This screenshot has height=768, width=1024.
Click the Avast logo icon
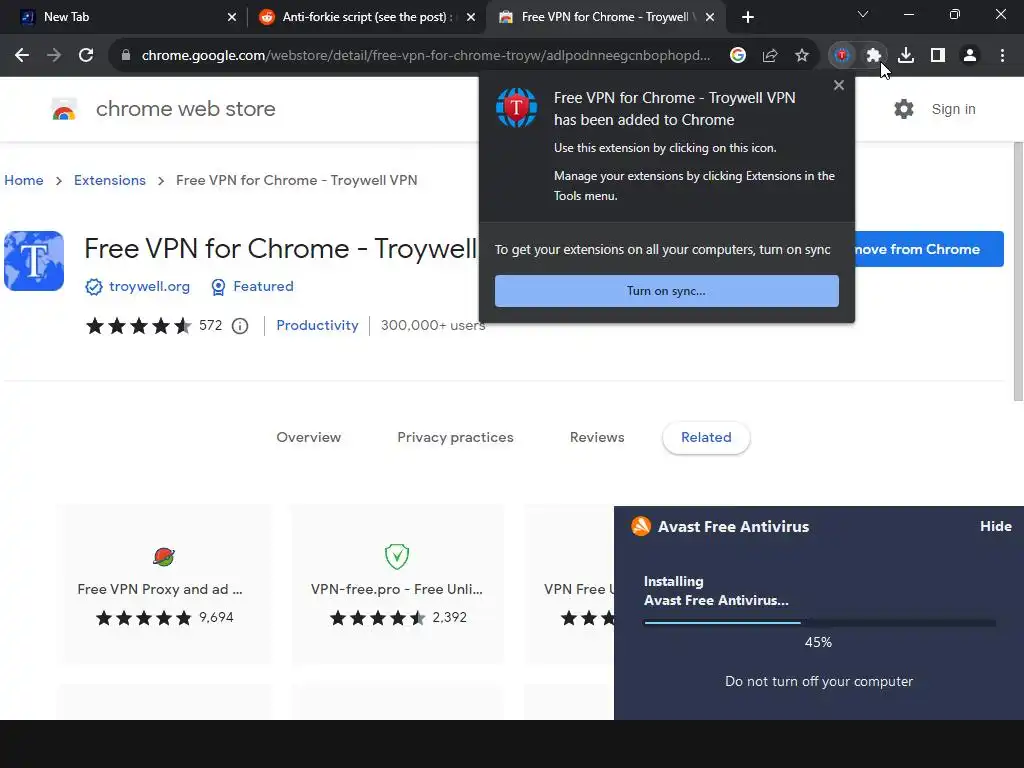(641, 526)
